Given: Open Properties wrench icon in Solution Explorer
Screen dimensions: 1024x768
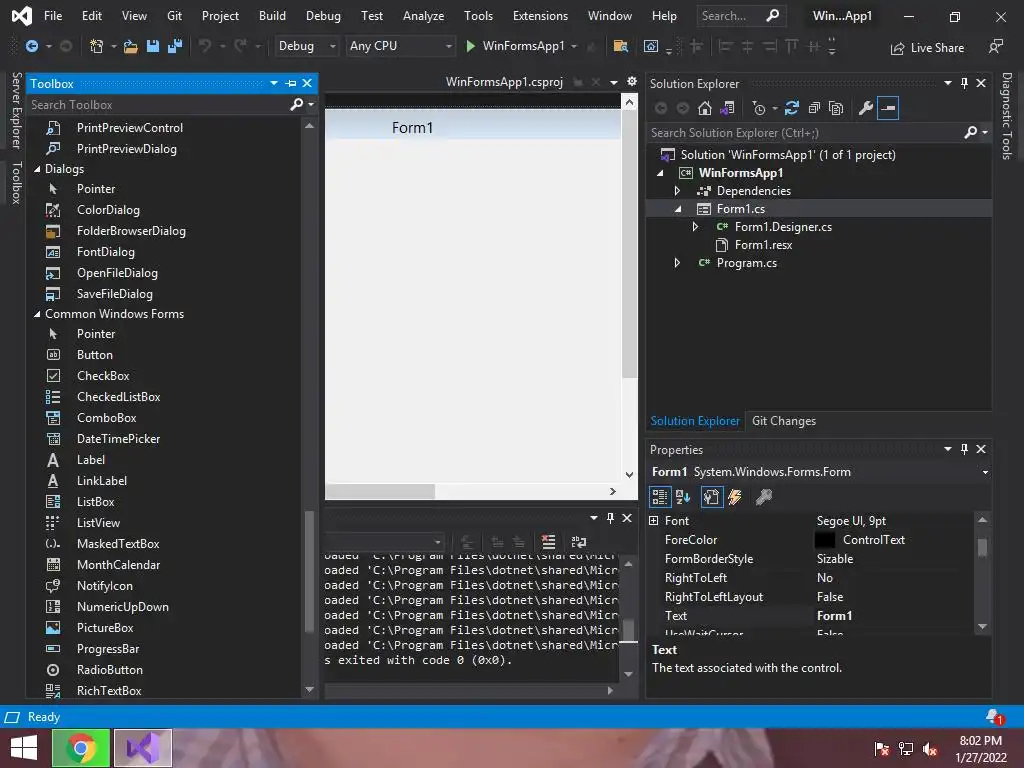Looking at the screenshot, I should tap(865, 108).
